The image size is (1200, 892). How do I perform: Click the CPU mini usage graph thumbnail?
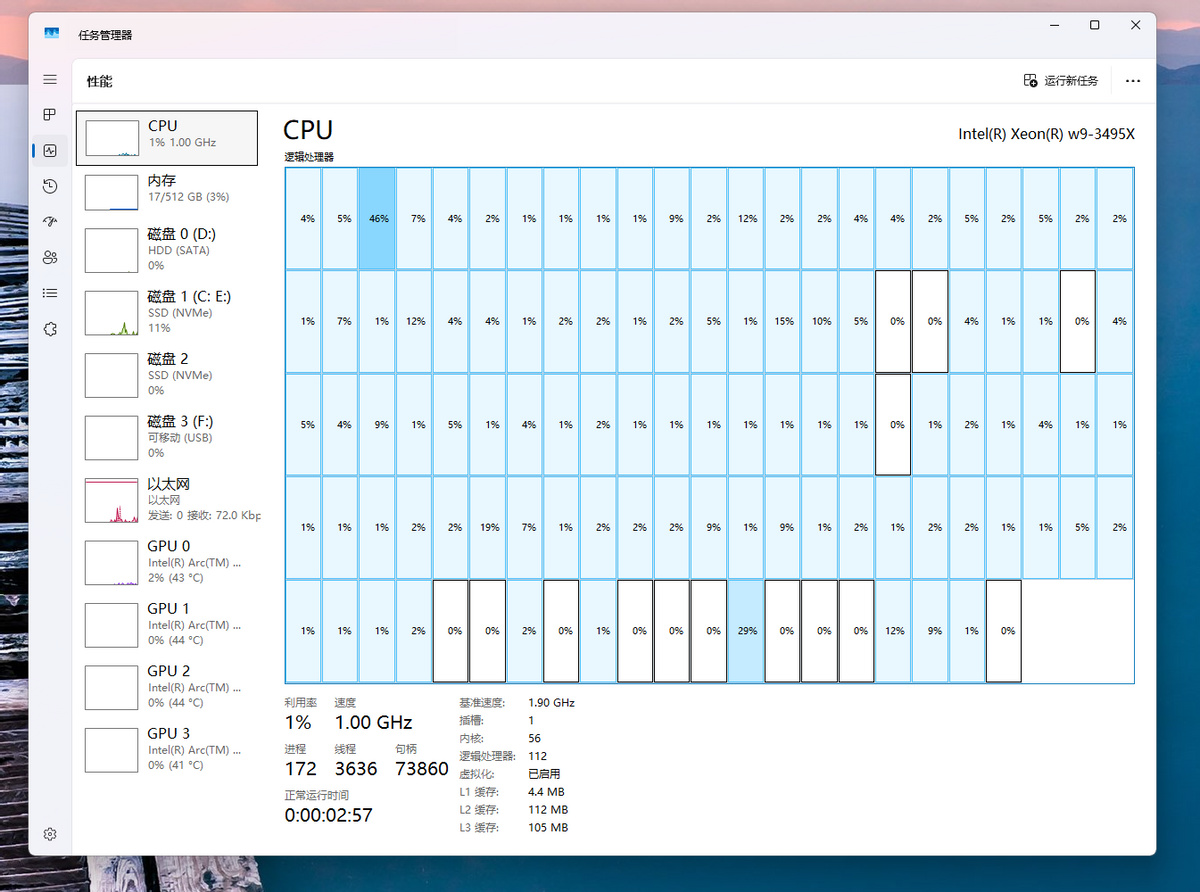pyautogui.click(x=111, y=138)
